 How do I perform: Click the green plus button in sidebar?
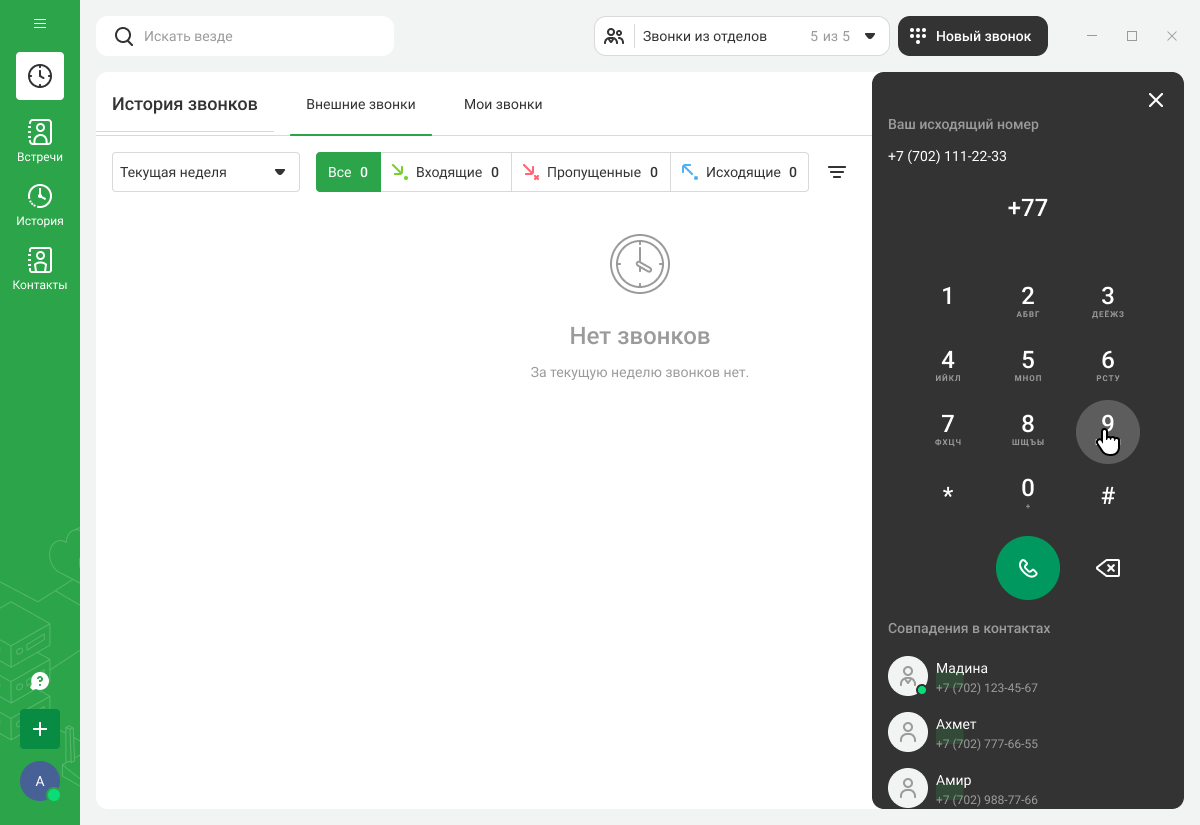pos(40,729)
